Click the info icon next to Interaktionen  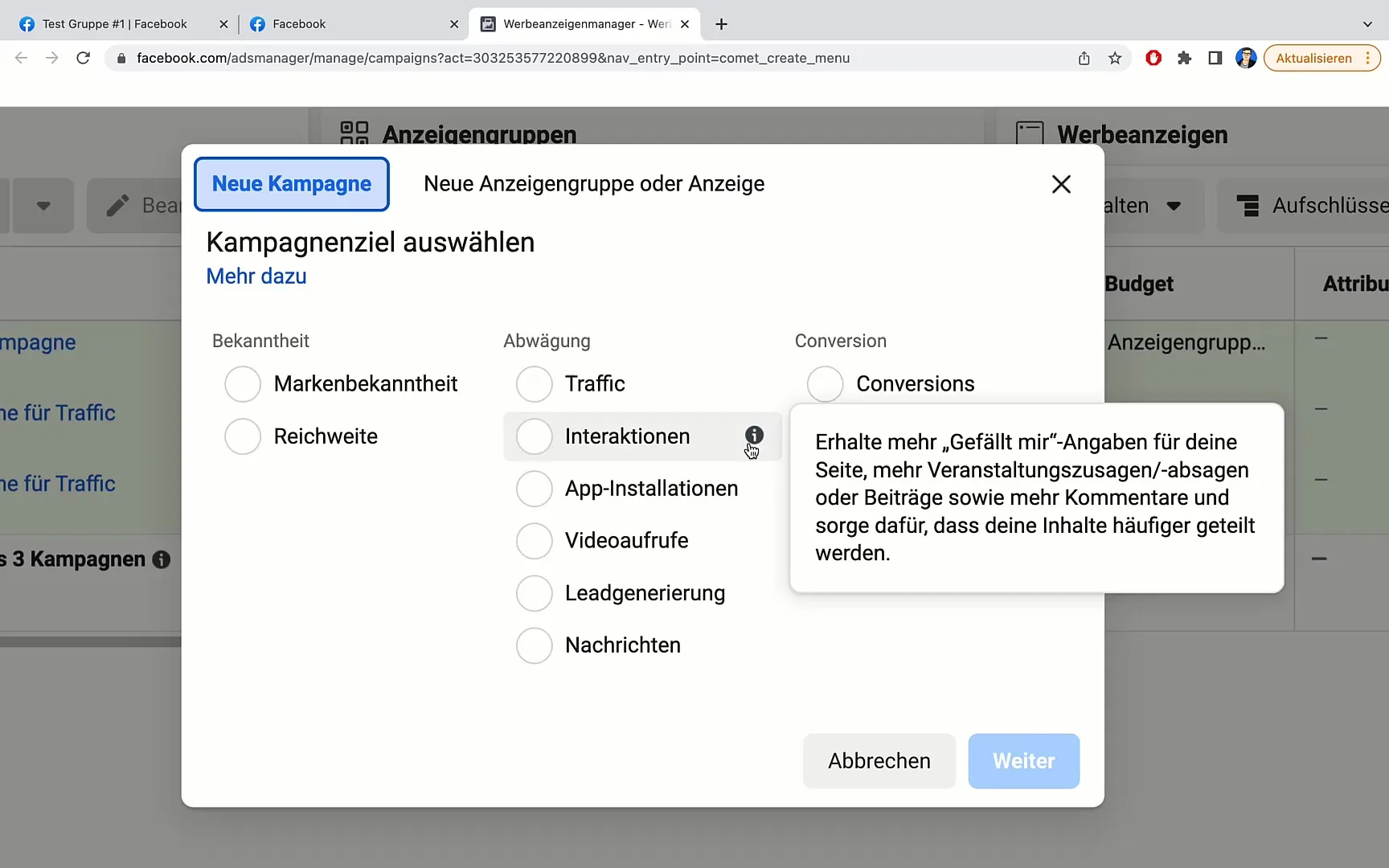[754, 435]
